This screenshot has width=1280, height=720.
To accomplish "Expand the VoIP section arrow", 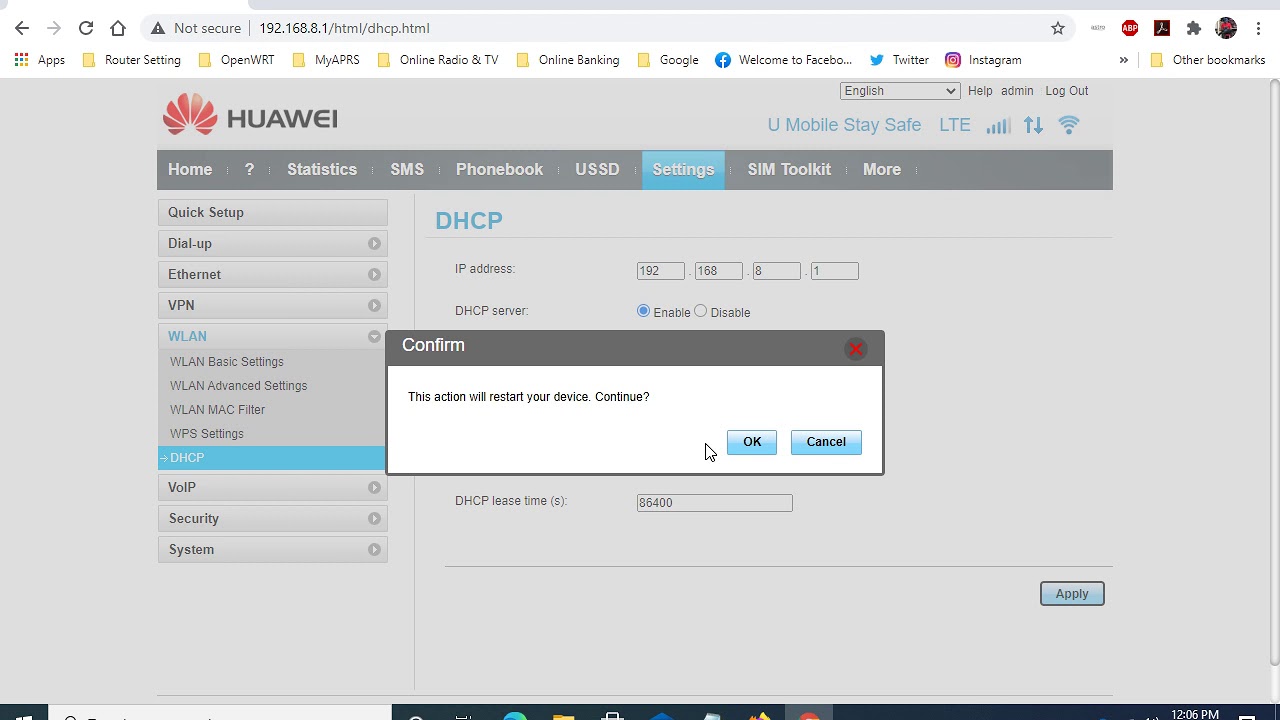I will click(374, 488).
